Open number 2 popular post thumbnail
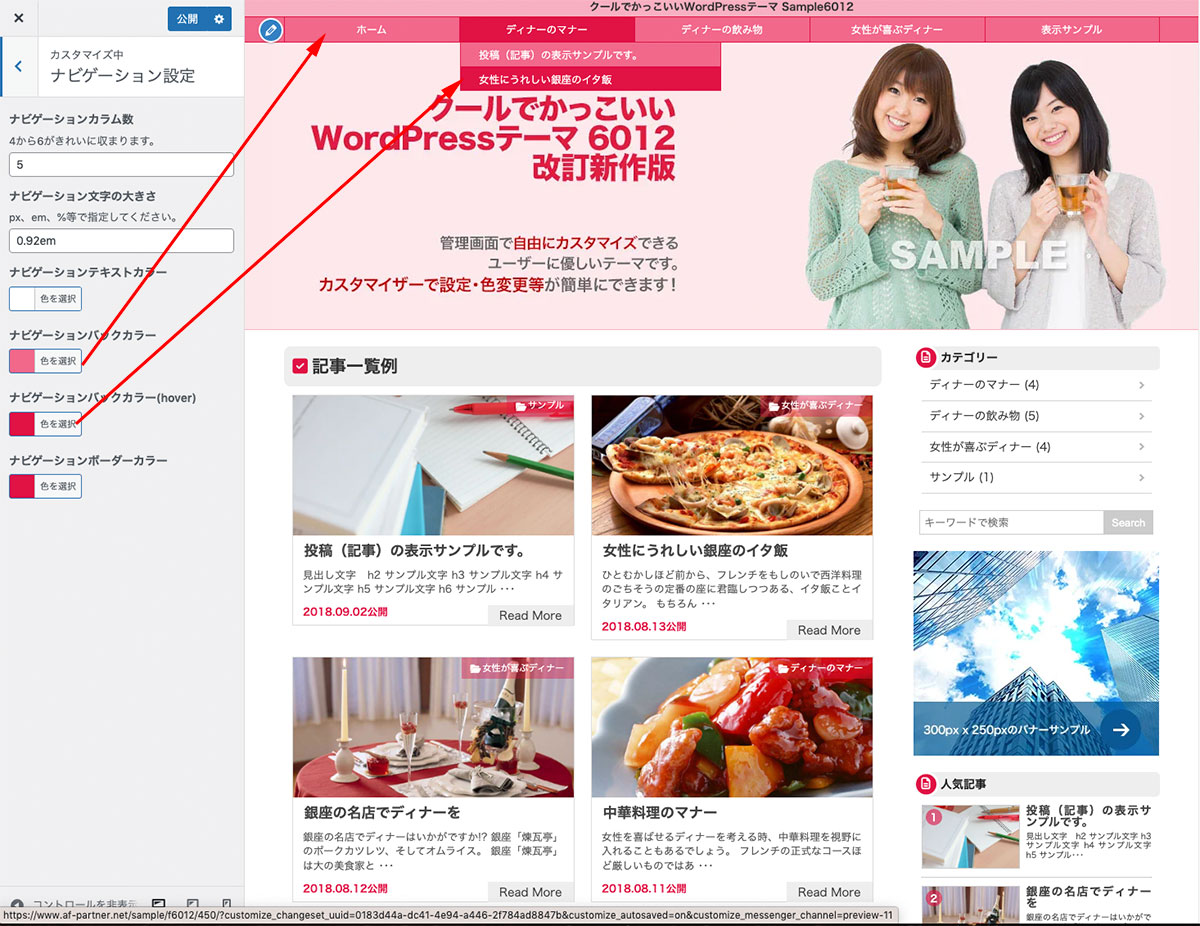 tap(970, 903)
